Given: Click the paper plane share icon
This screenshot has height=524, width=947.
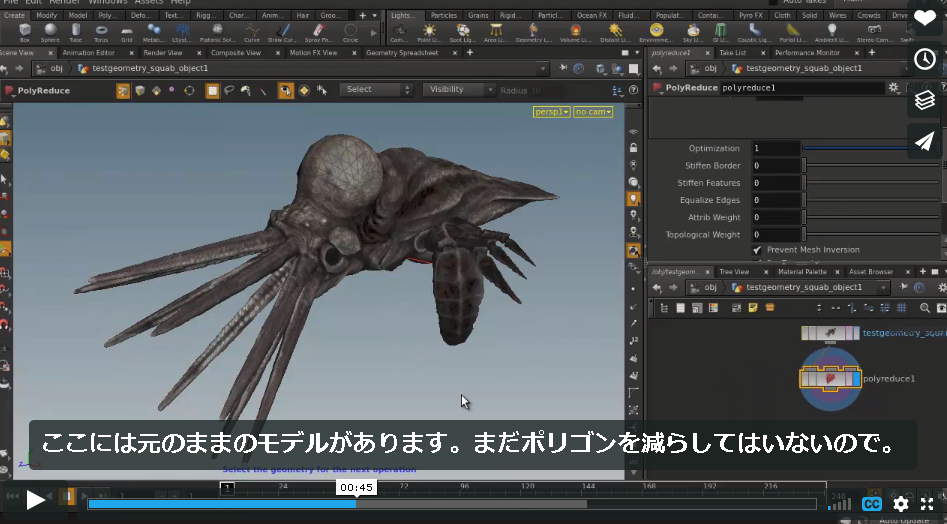Looking at the screenshot, I should [924, 141].
